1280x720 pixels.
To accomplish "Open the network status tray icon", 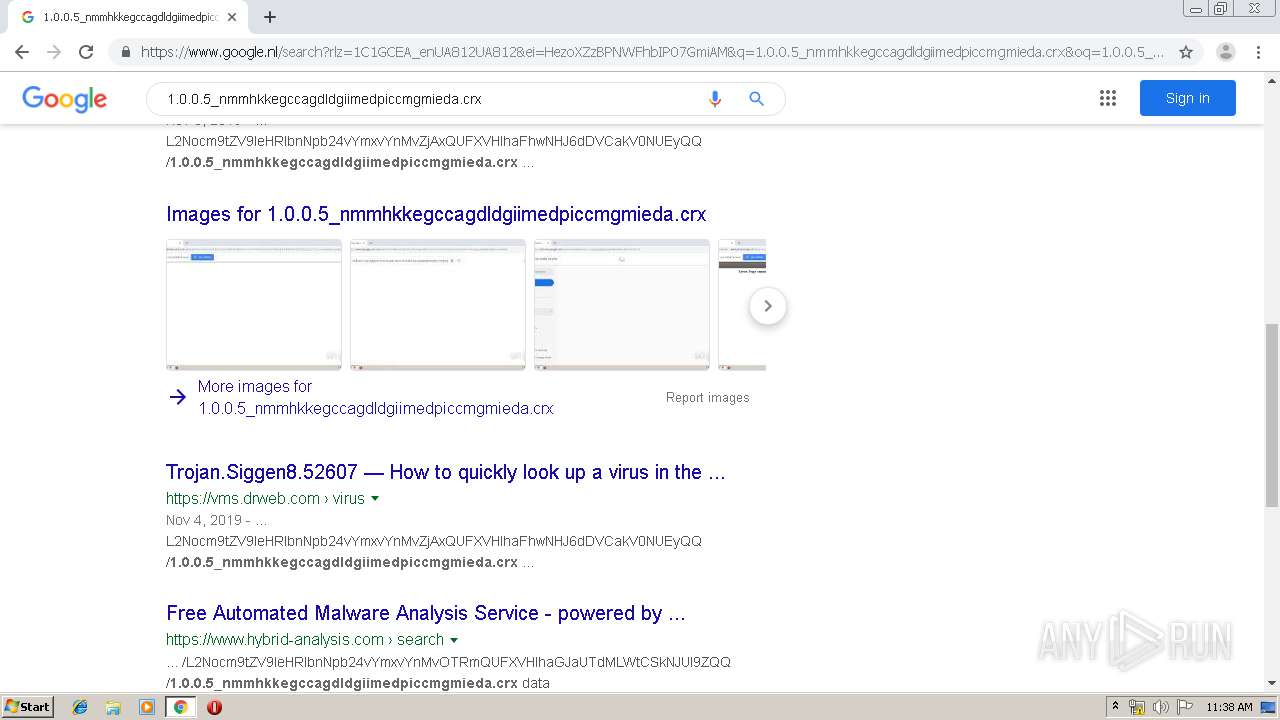I will 1137,707.
